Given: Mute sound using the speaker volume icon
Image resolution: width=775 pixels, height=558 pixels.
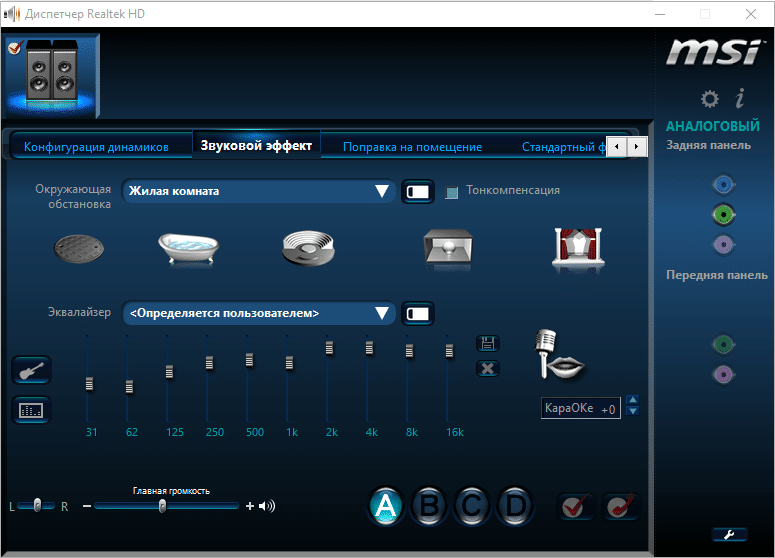Looking at the screenshot, I should pos(267,506).
